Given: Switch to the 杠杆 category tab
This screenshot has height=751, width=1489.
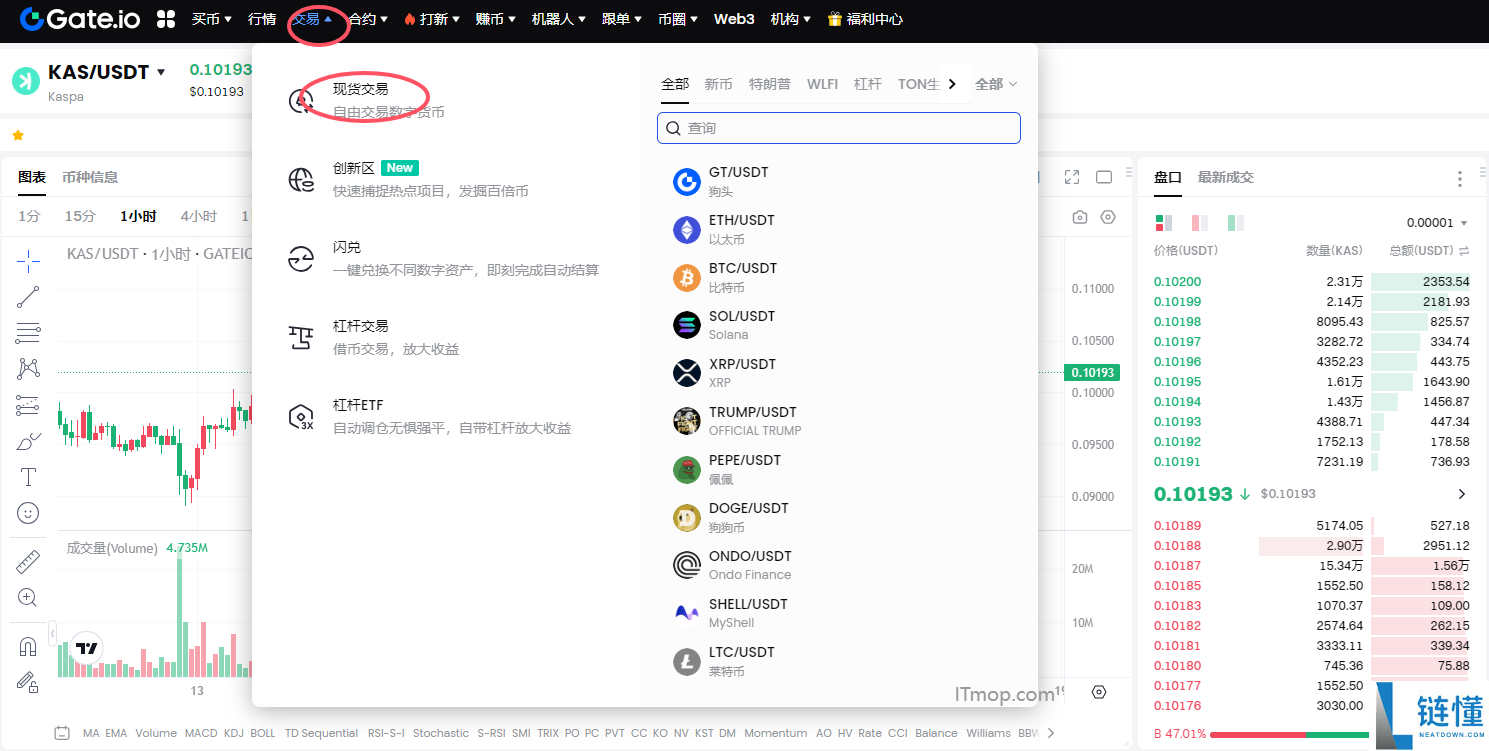Looking at the screenshot, I should click(x=868, y=84).
